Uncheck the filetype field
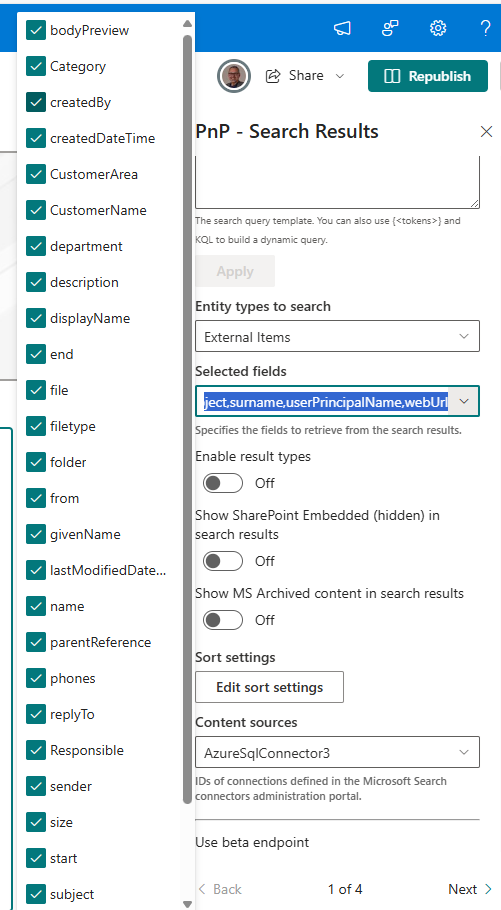 36,426
